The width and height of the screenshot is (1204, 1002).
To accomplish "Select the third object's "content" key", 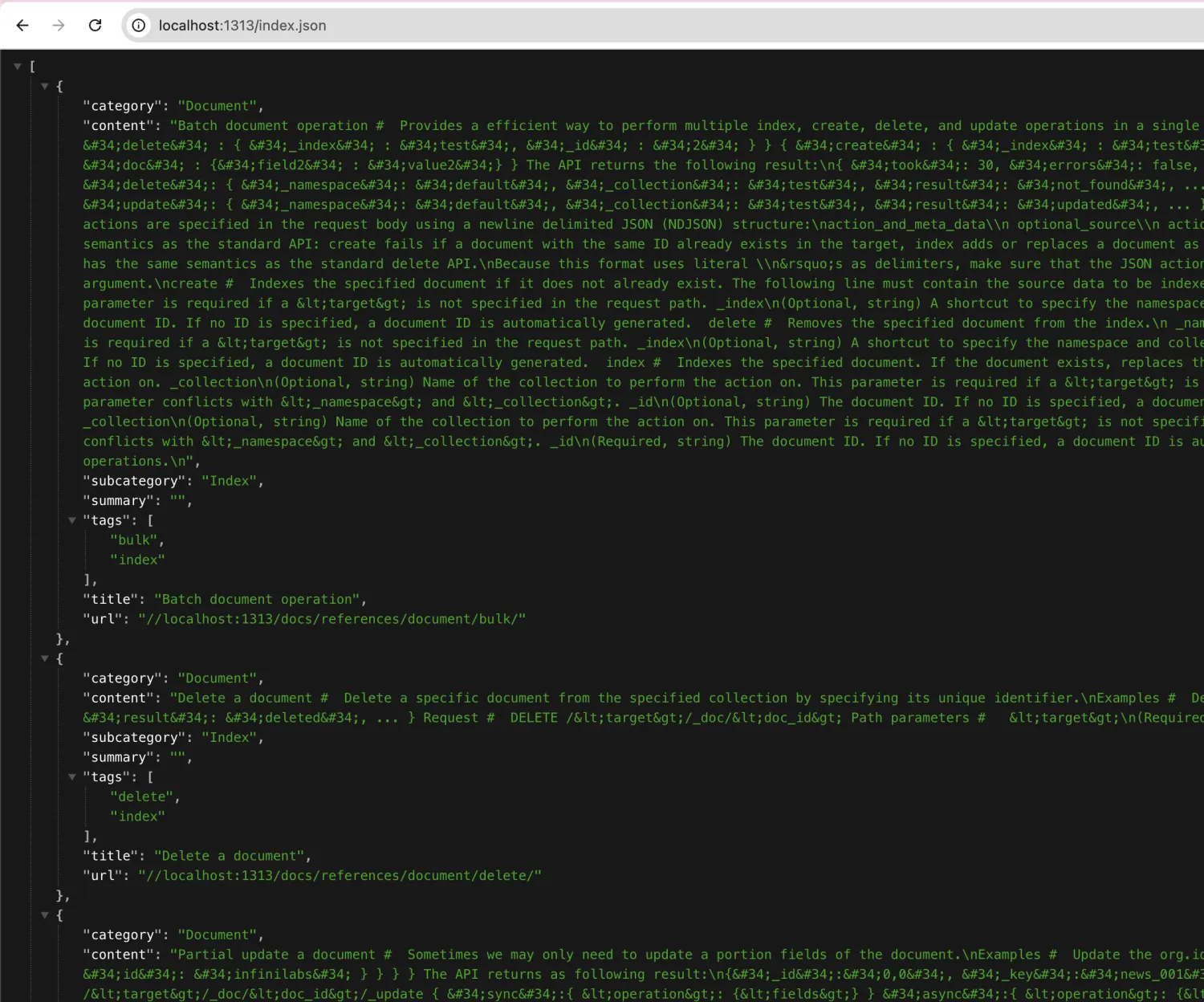I will click(x=118, y=955).
